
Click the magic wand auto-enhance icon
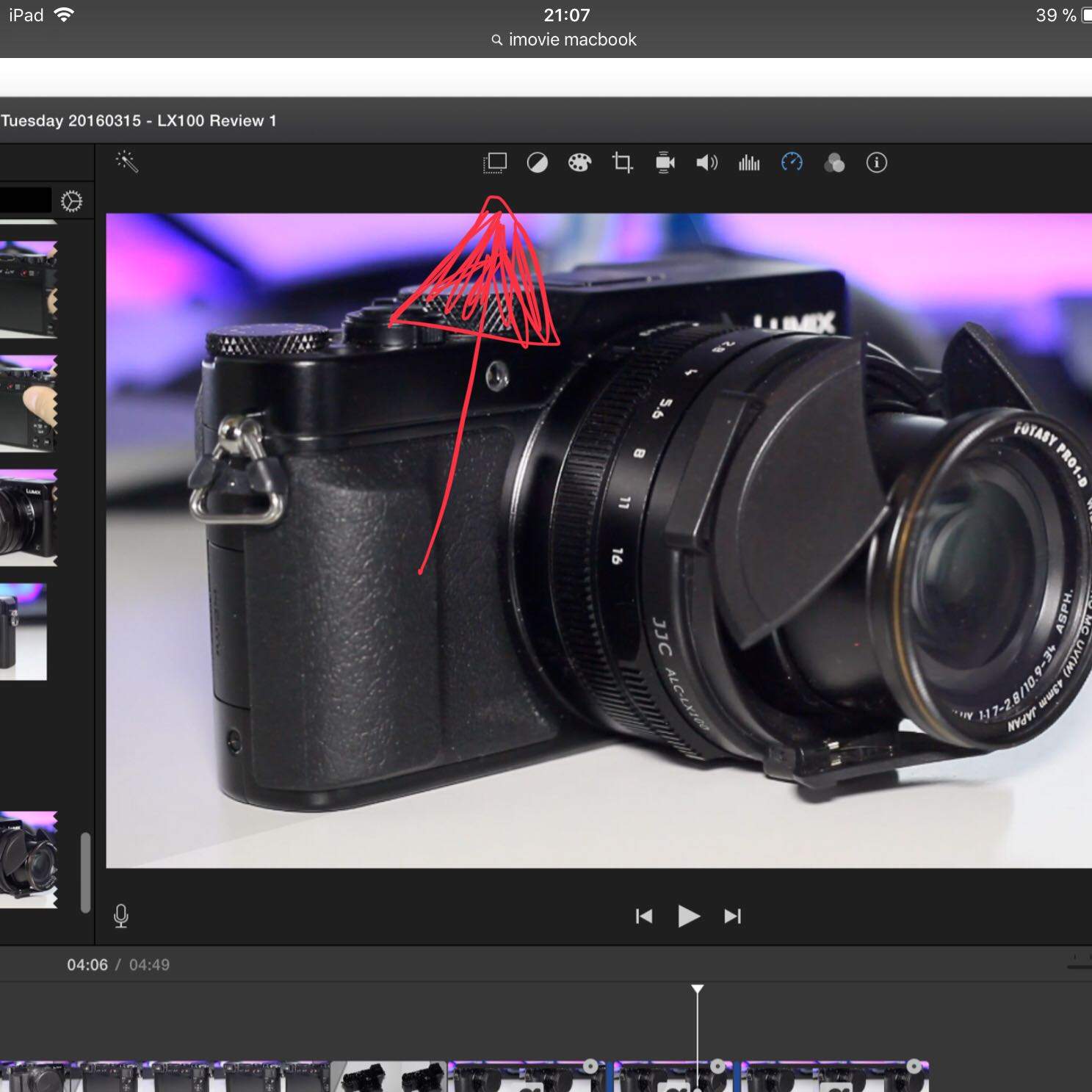coord(127,162)
